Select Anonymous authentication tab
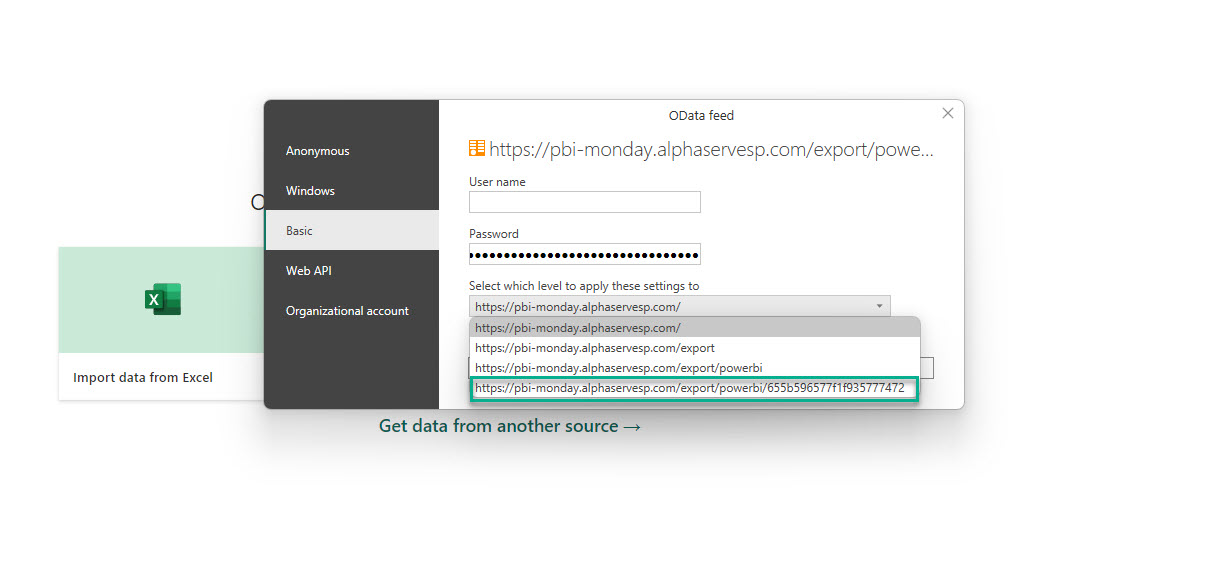 [318, 151]
